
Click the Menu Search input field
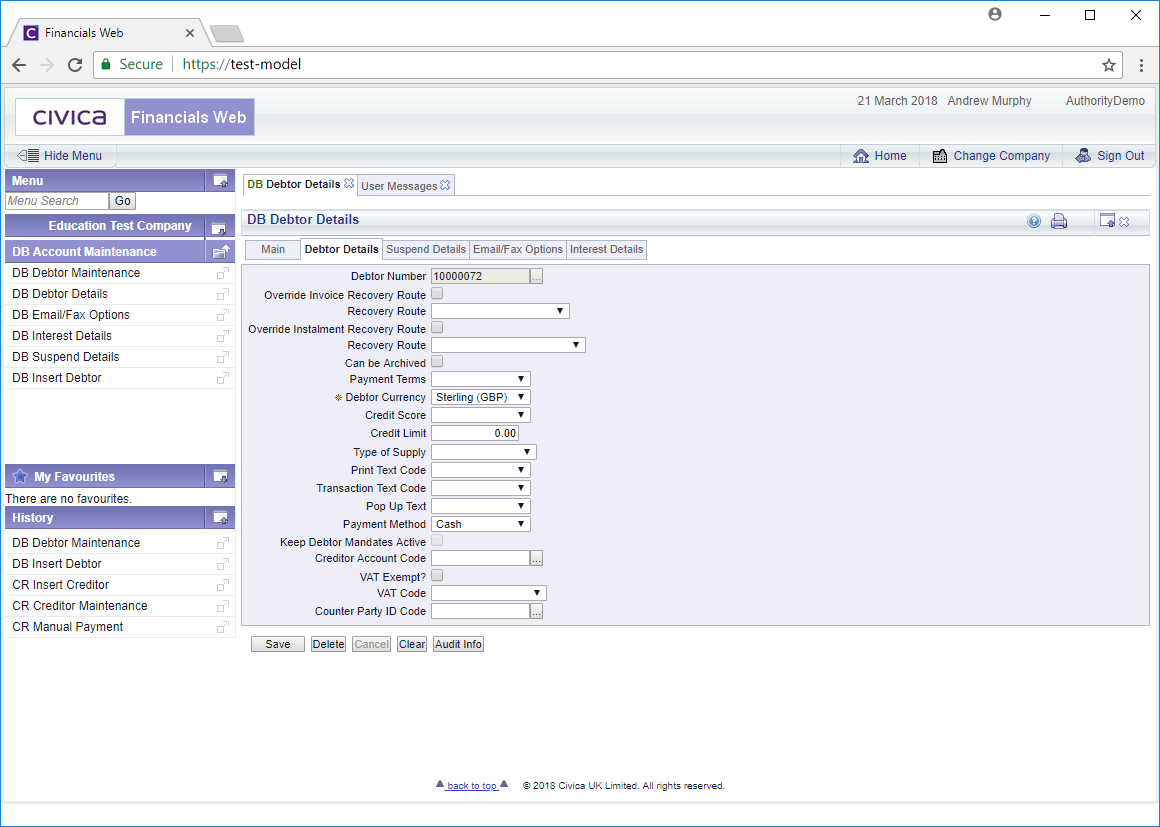[57, 201]
